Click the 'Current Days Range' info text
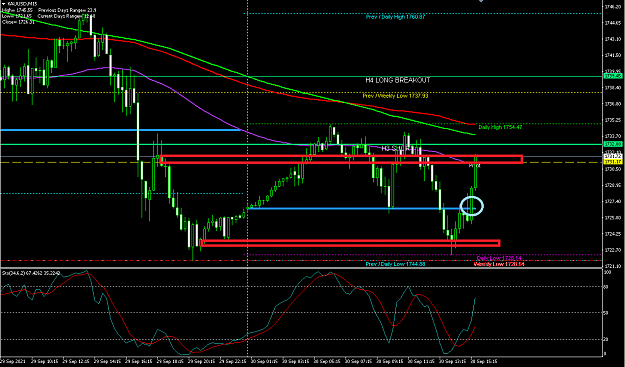 [x=67, y=16]
